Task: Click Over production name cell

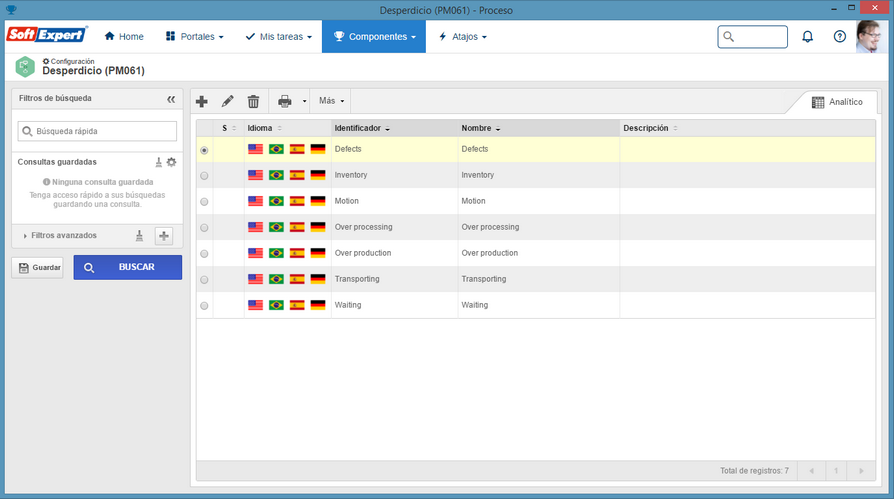Action: coord(539,253)
